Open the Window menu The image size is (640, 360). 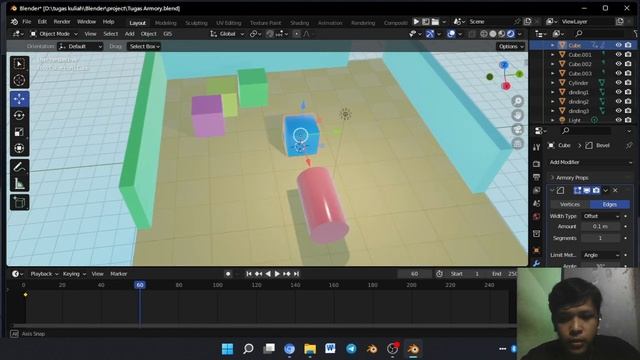(86, 22)
